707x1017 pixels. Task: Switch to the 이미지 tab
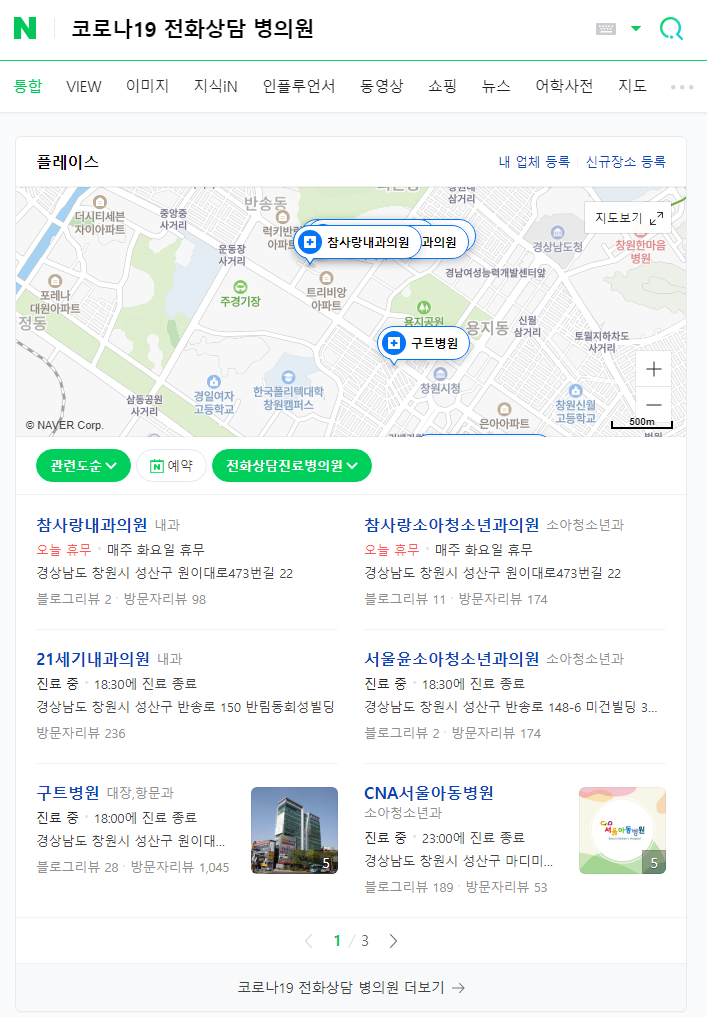point(147,86)
